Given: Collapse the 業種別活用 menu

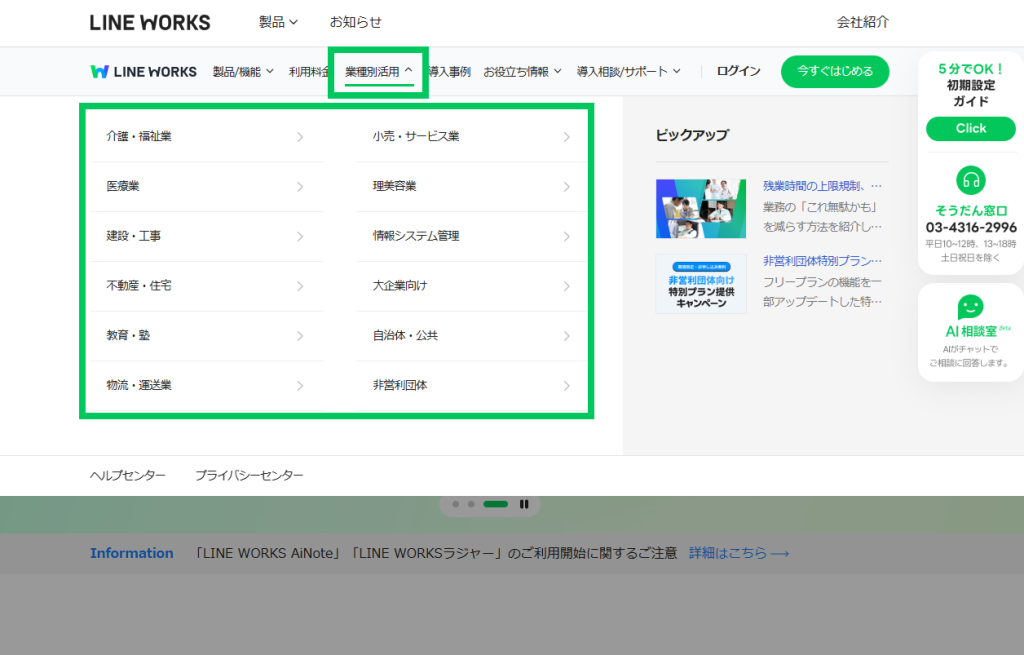Looking at the screenshot, I should coord(379,72).
